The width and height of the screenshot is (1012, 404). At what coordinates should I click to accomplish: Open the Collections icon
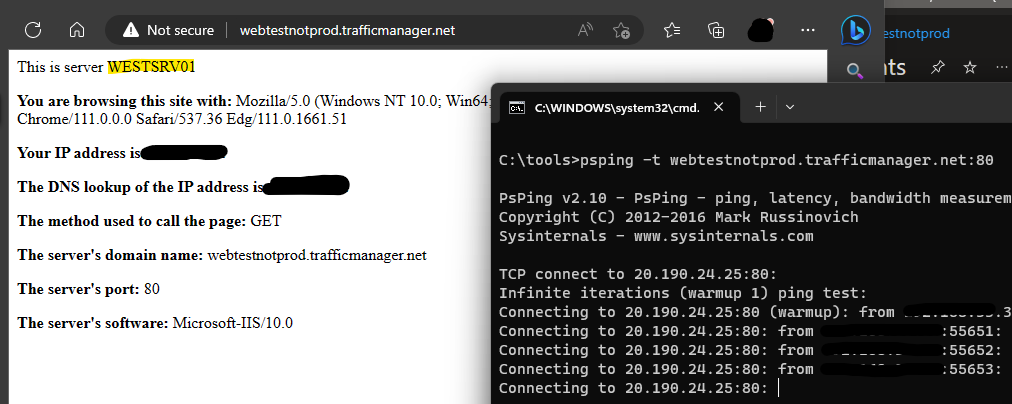716,30
